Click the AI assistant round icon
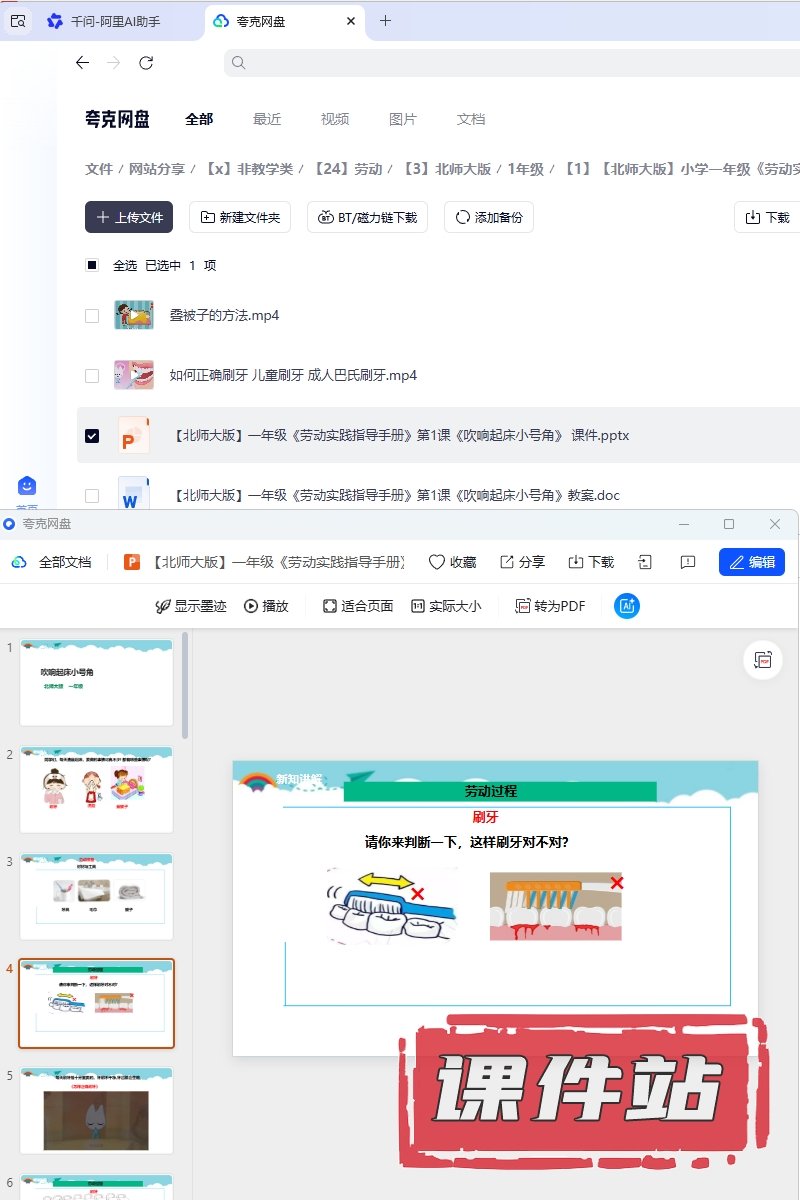 (627, 606)
